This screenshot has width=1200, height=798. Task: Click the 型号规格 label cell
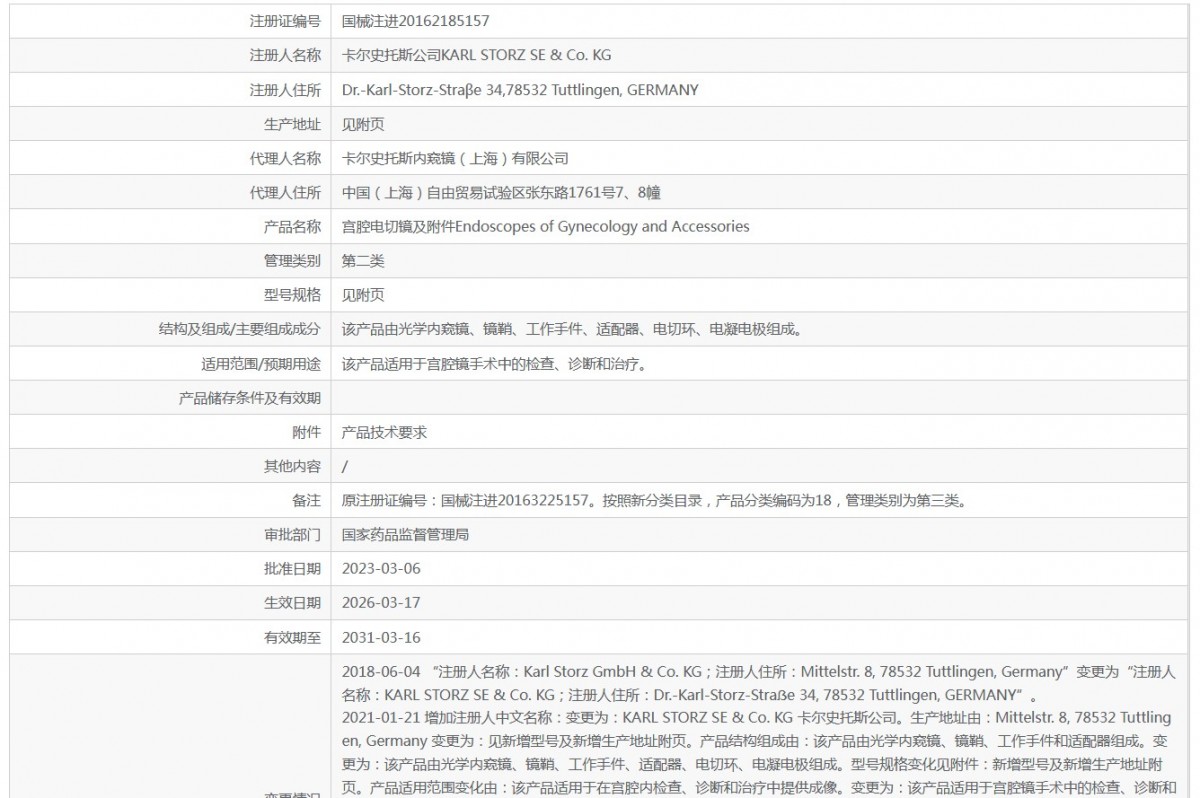pos(171,295)
